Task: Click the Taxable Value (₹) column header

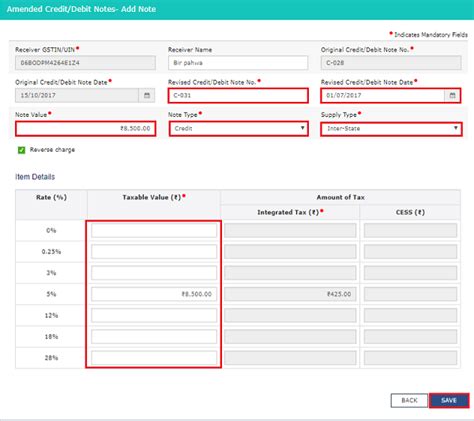Action: pos(152,197)
